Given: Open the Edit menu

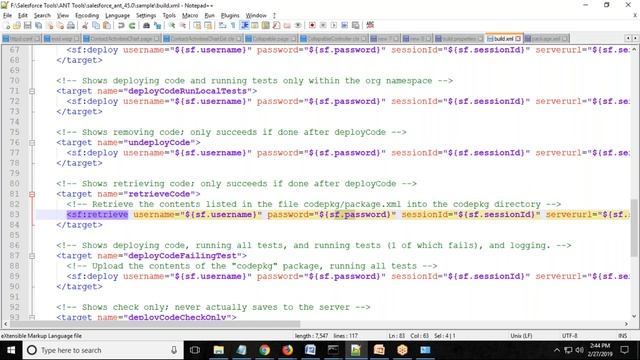Looking at the screenshot, I should point(23,16).
